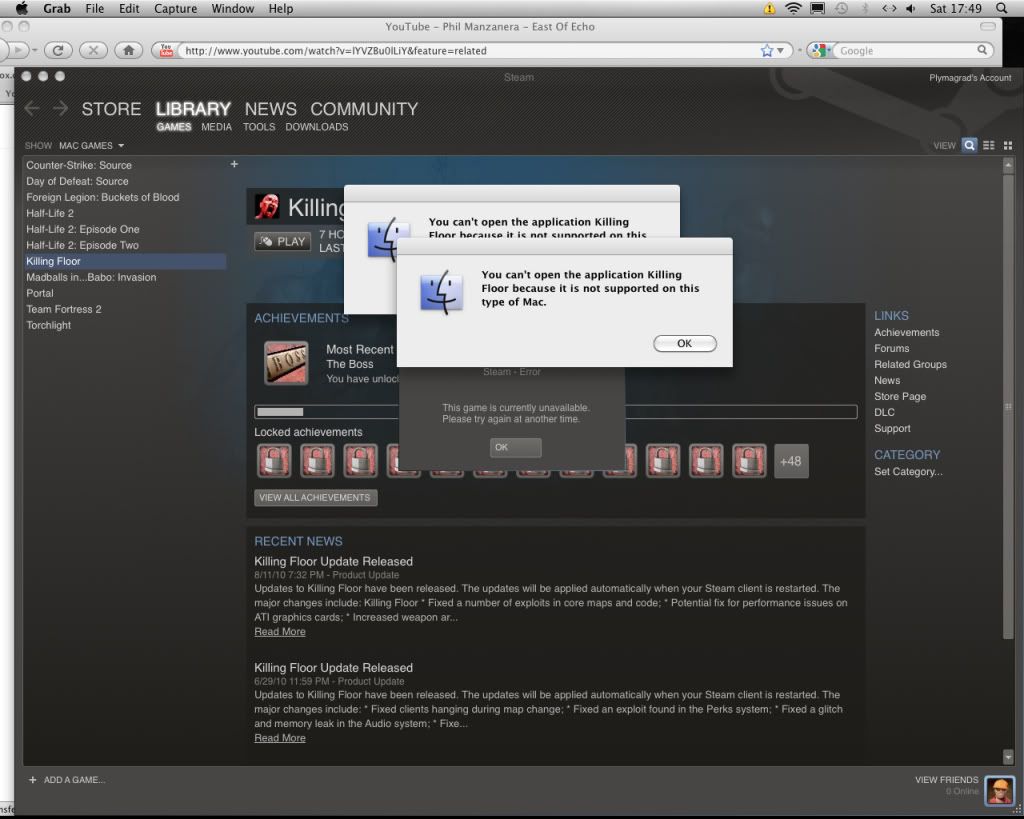Select Team Fortress 2 in games list
The height and width of the screenshot is (819, 1024).
pyautogui.click(x=64, y=309)
